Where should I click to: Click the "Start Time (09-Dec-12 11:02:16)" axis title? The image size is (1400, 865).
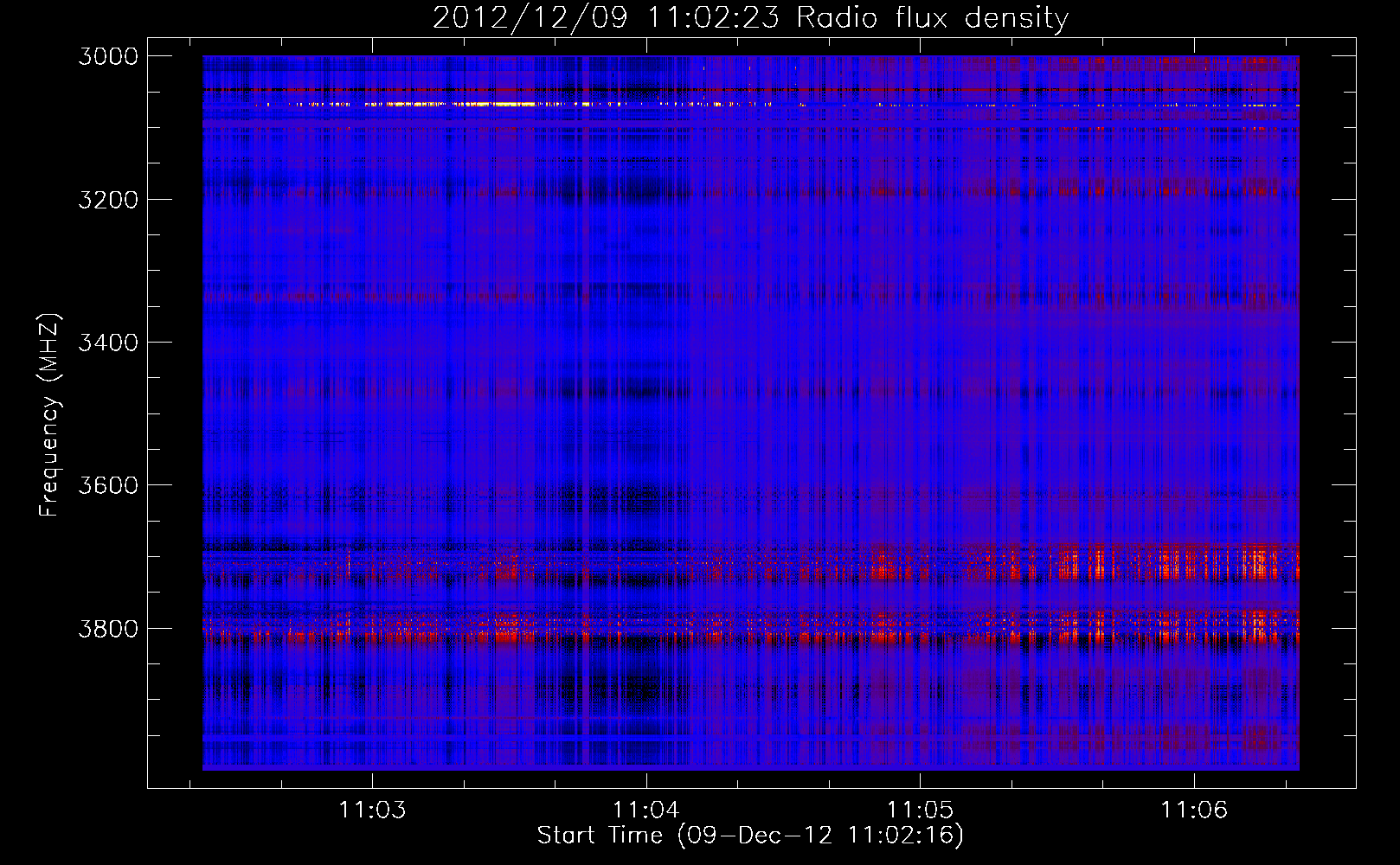(750, 836)
